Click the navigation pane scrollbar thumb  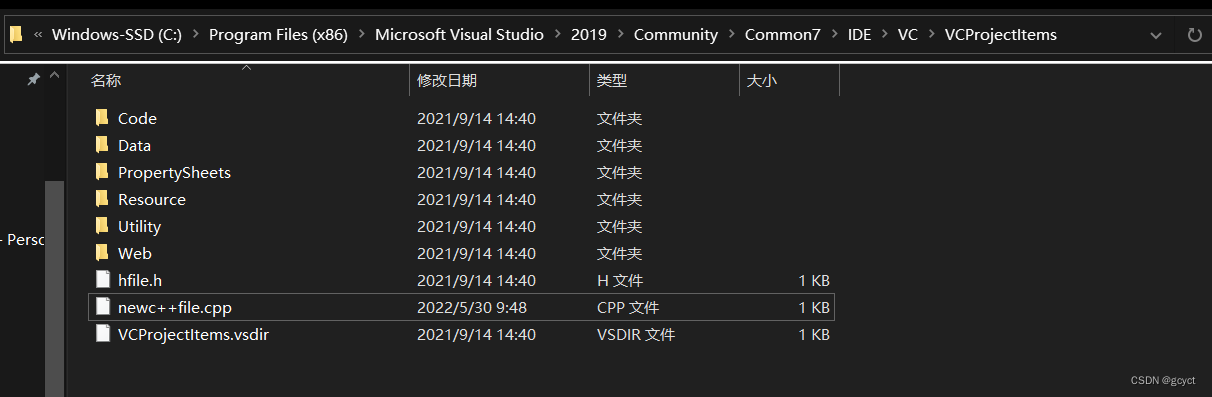(54, 288)
